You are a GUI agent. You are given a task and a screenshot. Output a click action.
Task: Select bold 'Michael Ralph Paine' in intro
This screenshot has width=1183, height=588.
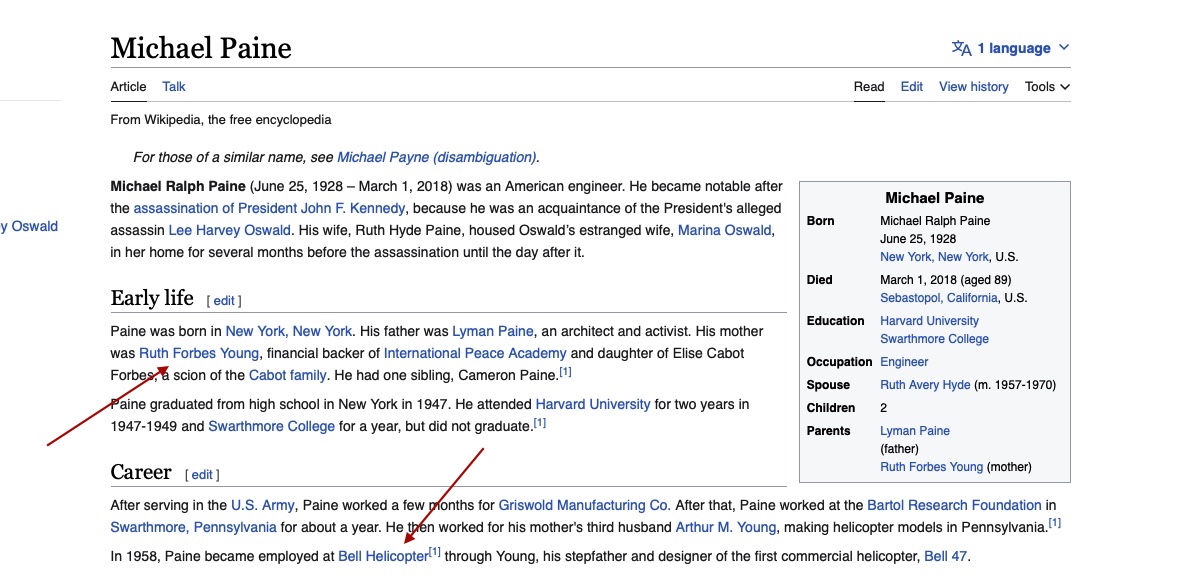178,186
